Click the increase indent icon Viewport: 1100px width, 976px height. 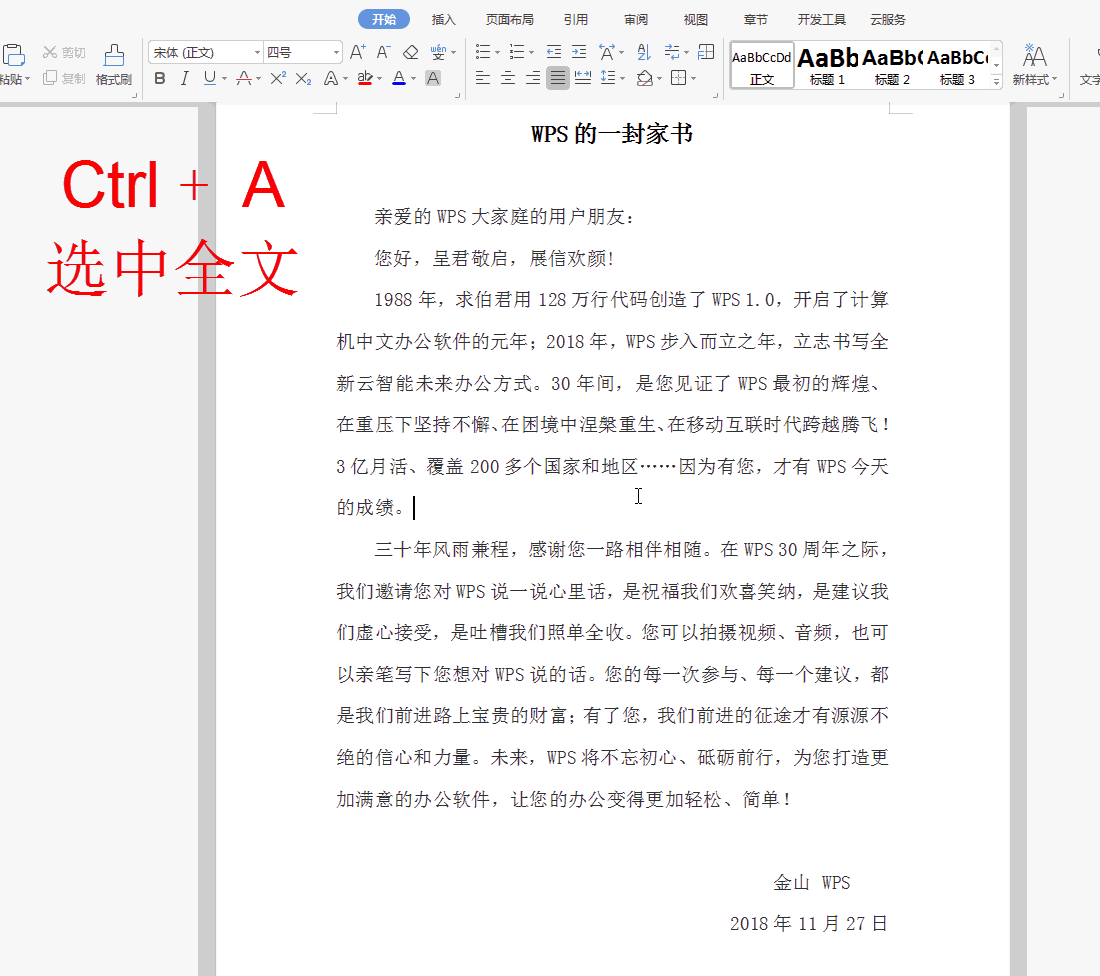(579, 52)
